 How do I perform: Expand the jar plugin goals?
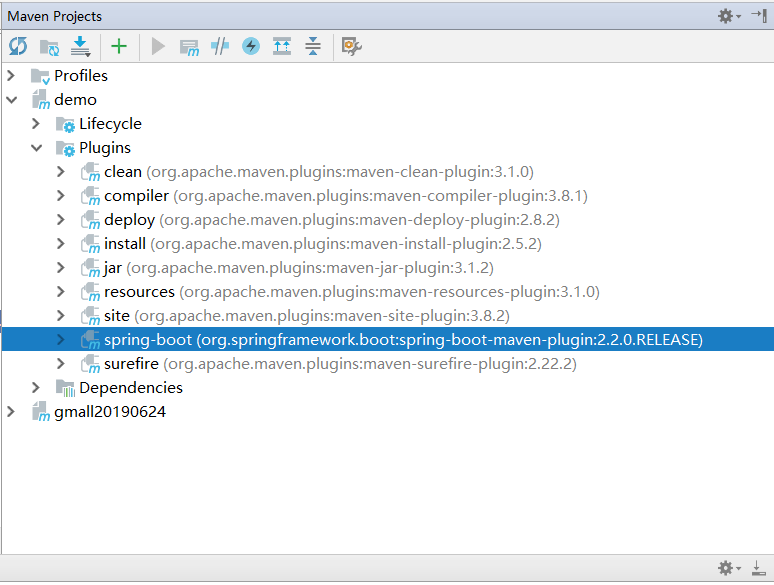coord(61,268)
